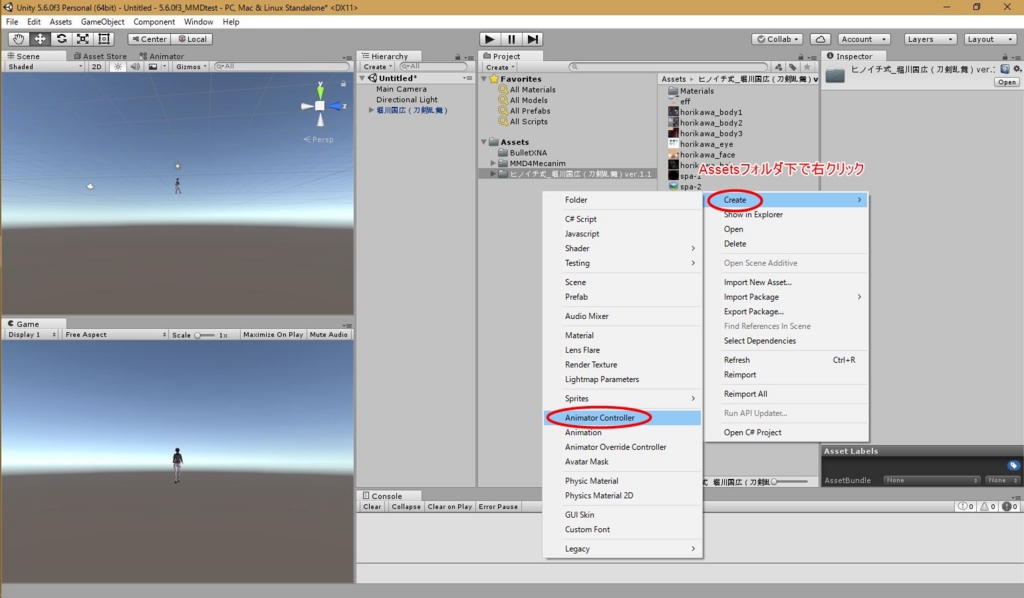The image size is (1024, 598).
Task: Open the Account dropdown
Action: pos(863,39)
